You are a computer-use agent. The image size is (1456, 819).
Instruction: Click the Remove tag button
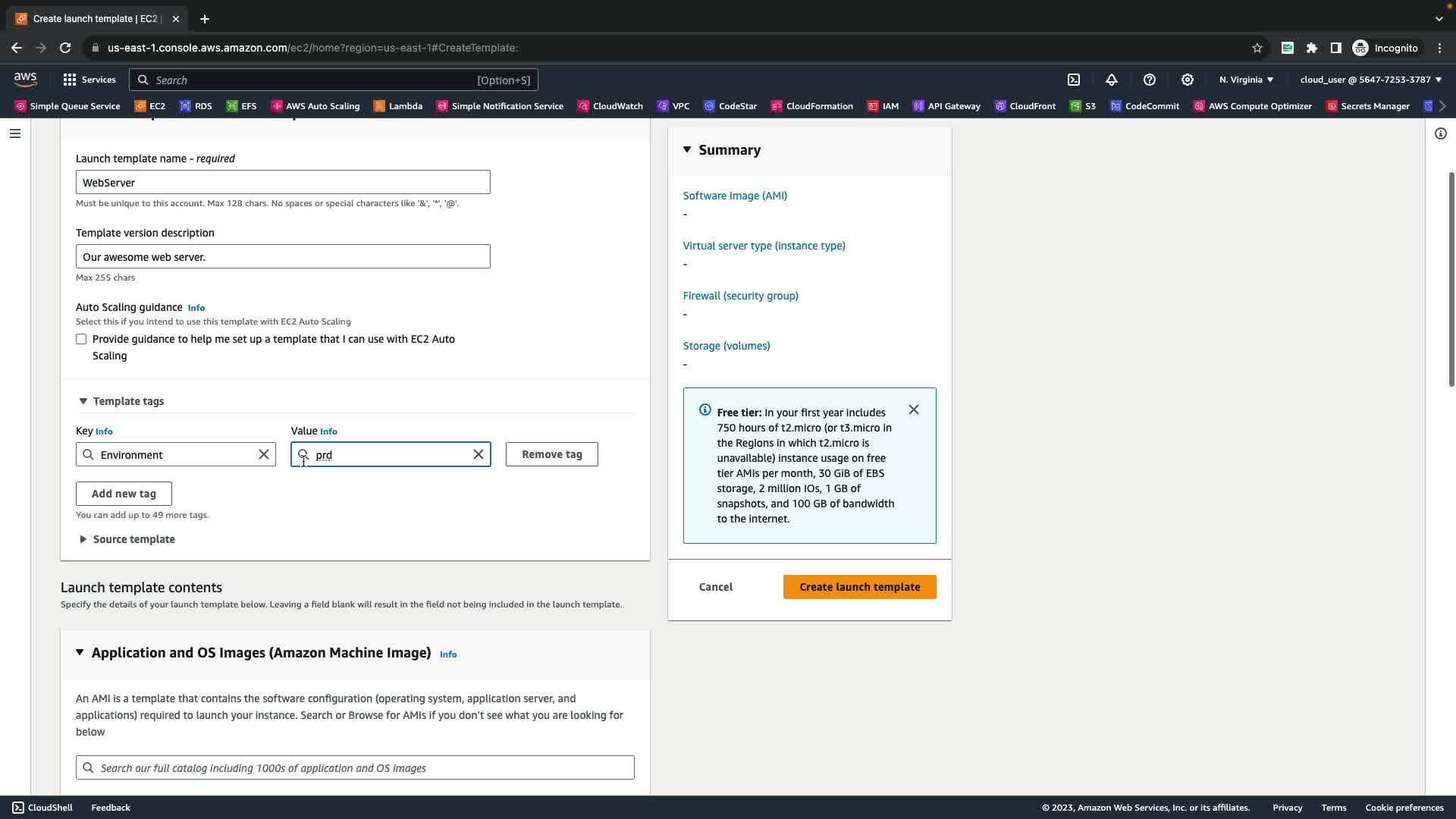tap(551, 454)
